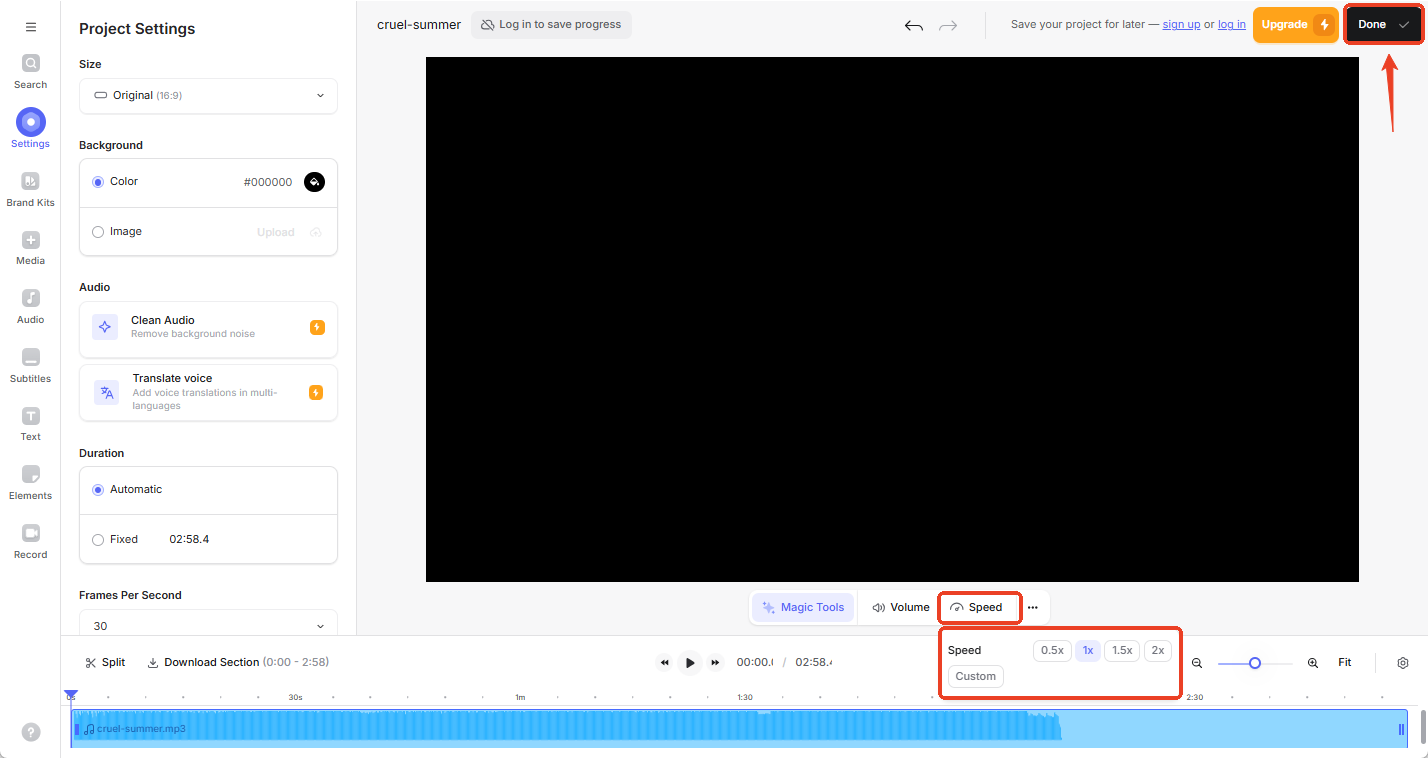Click the undo arrow icon

tap(913, 26)
